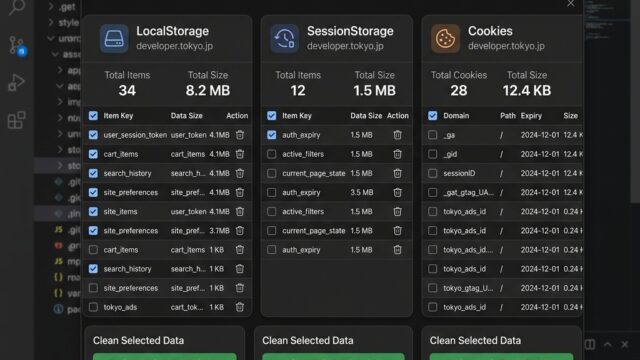Click the sessionID cookie domain text

click(459, 173)
